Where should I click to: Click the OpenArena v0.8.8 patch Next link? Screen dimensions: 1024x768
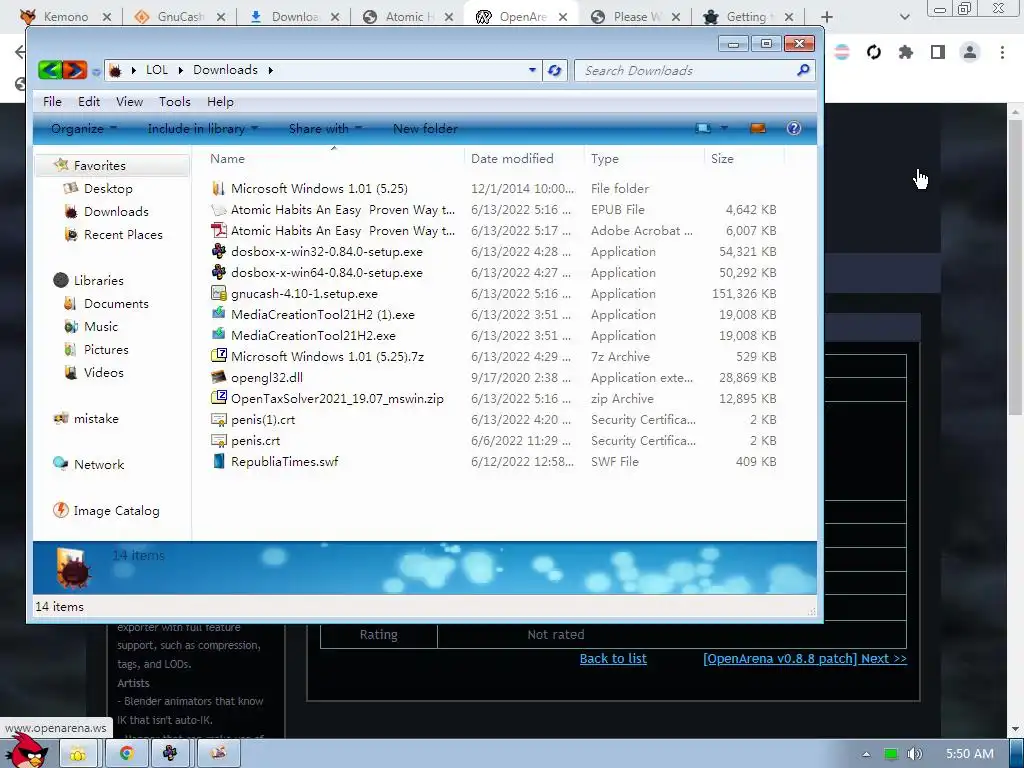[805, 658]
